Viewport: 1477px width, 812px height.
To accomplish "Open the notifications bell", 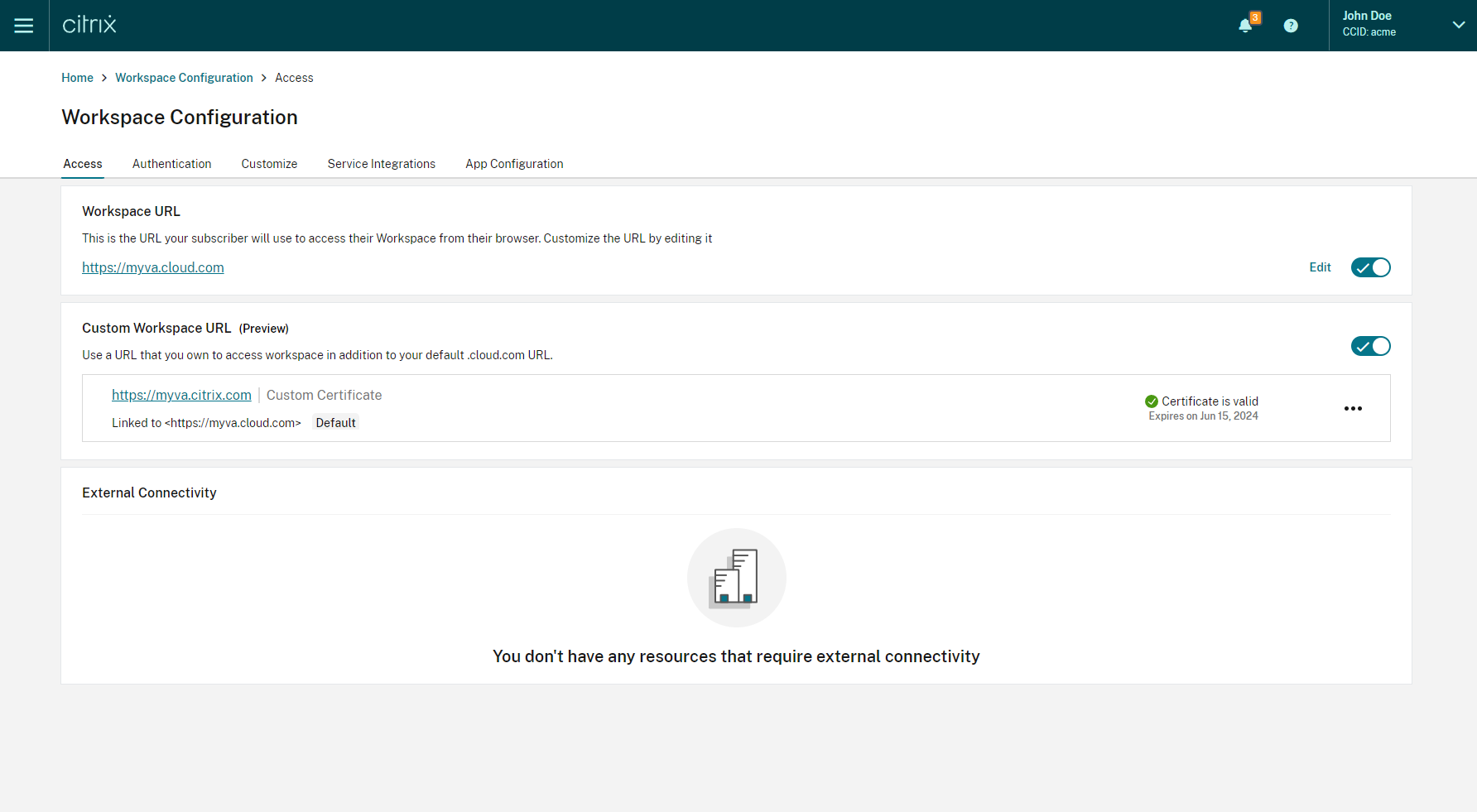I will (x=1245, y=26).
